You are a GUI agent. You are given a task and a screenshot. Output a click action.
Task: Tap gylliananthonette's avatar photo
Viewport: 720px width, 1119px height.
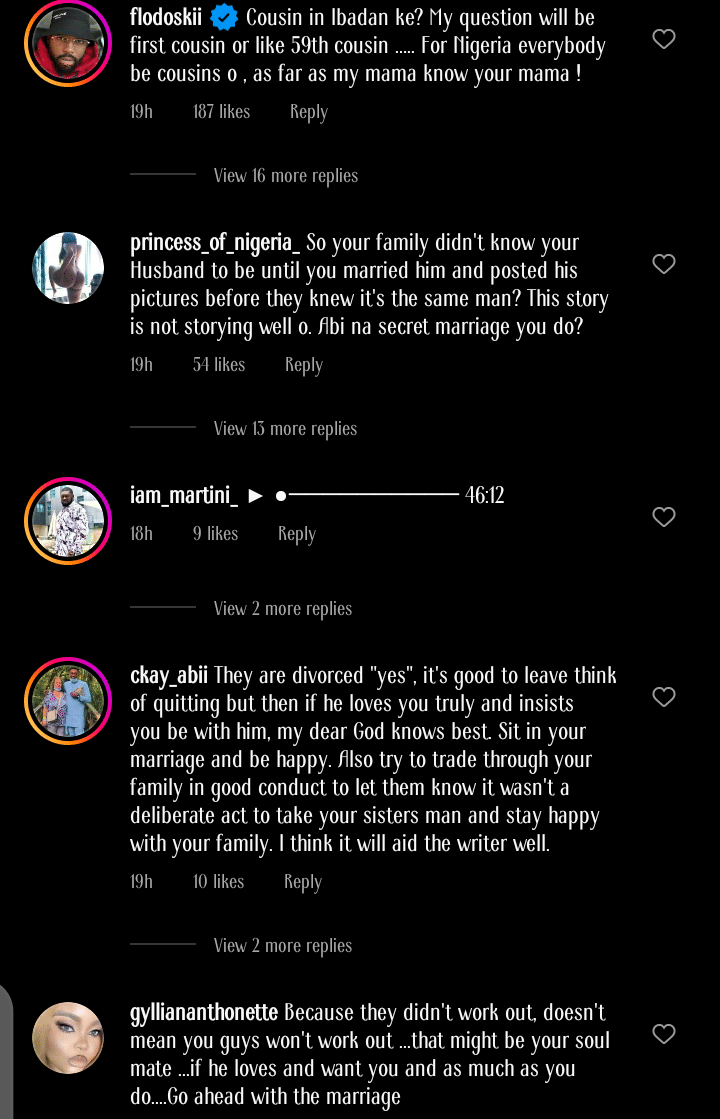click(68, 1037)
